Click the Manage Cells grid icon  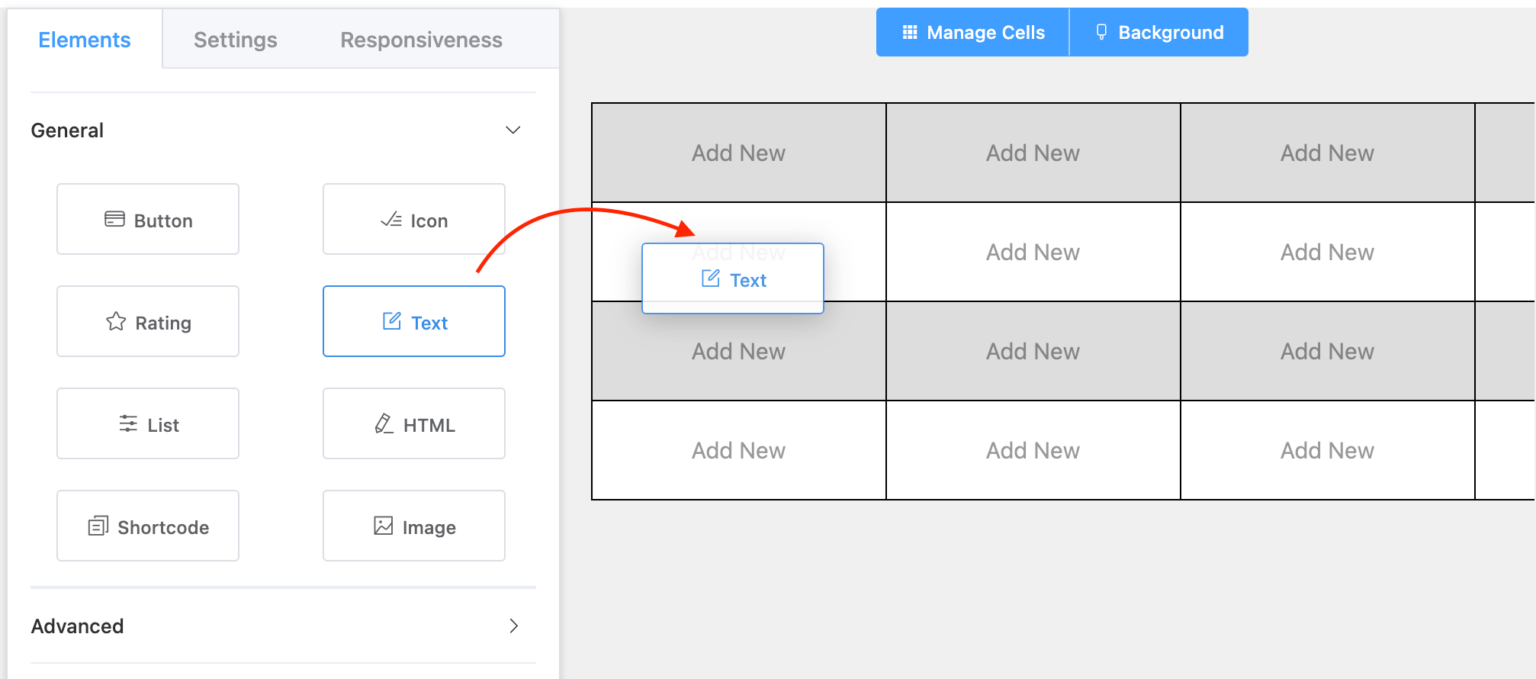[910, 31]
